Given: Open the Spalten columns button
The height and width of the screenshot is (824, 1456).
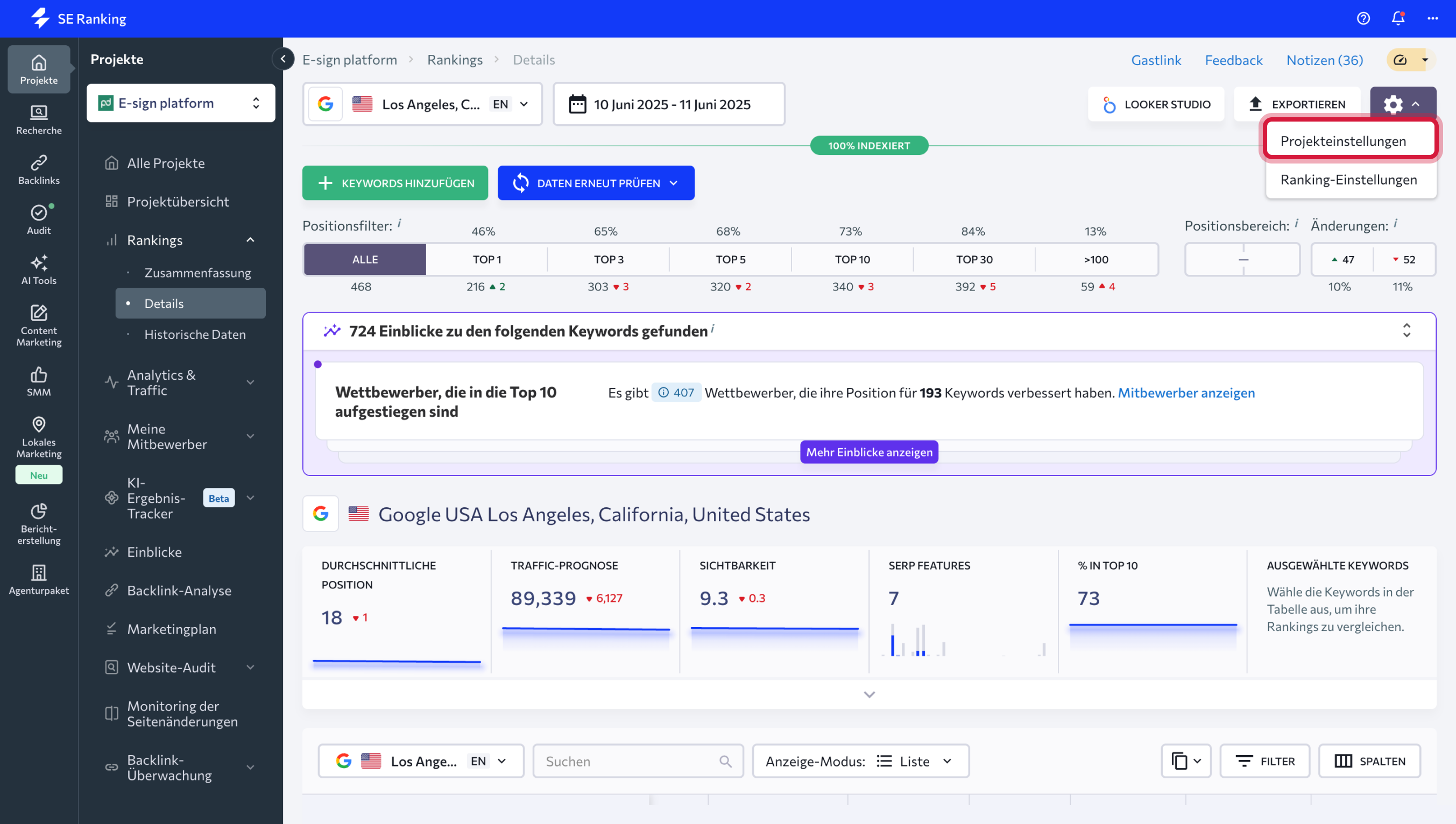Looking at the screenshot, I should [1370, 761].
